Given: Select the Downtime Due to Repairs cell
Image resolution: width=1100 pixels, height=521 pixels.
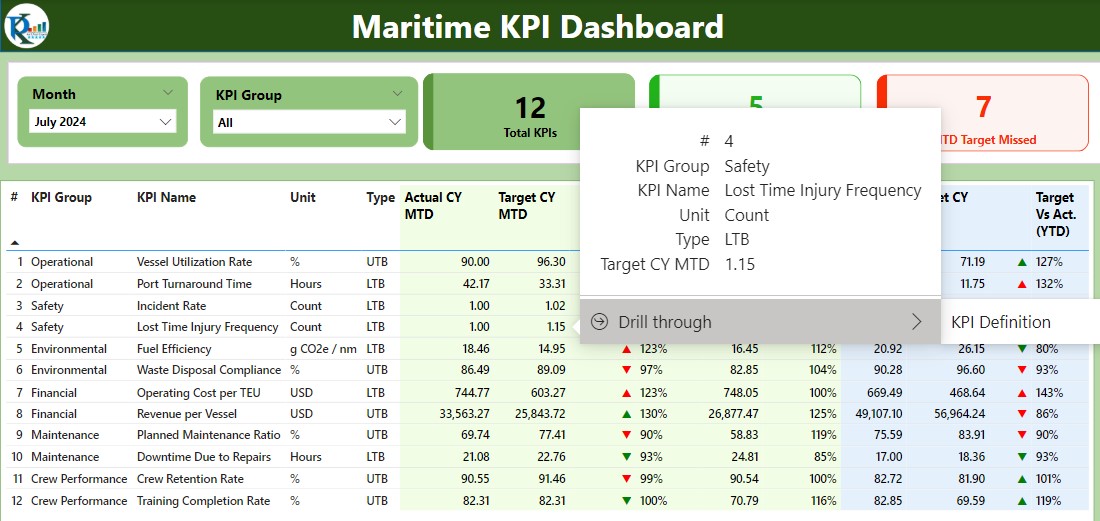Looking at the screenshot, I should click(x=204, y=457).
